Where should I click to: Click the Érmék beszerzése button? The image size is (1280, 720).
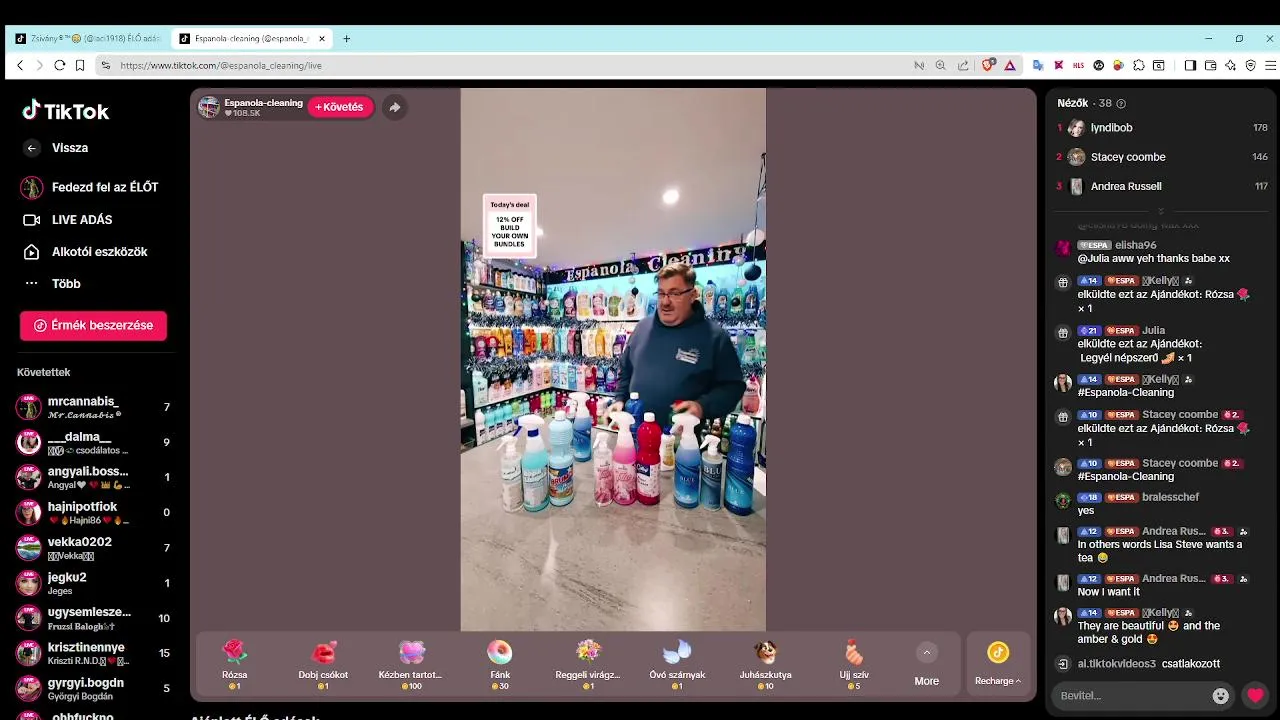(x=93, y=325)
